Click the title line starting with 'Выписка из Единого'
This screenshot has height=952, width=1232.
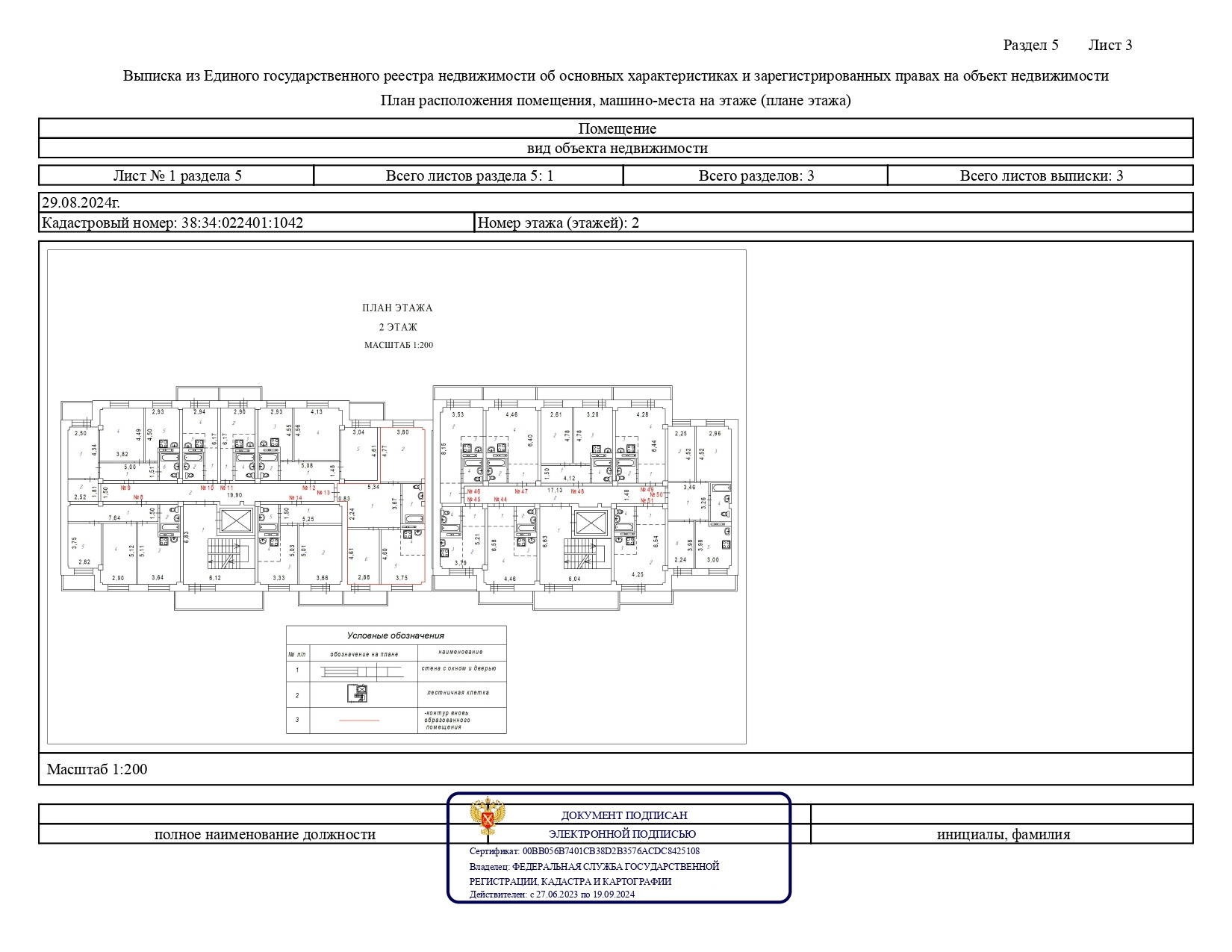point(616,76)
